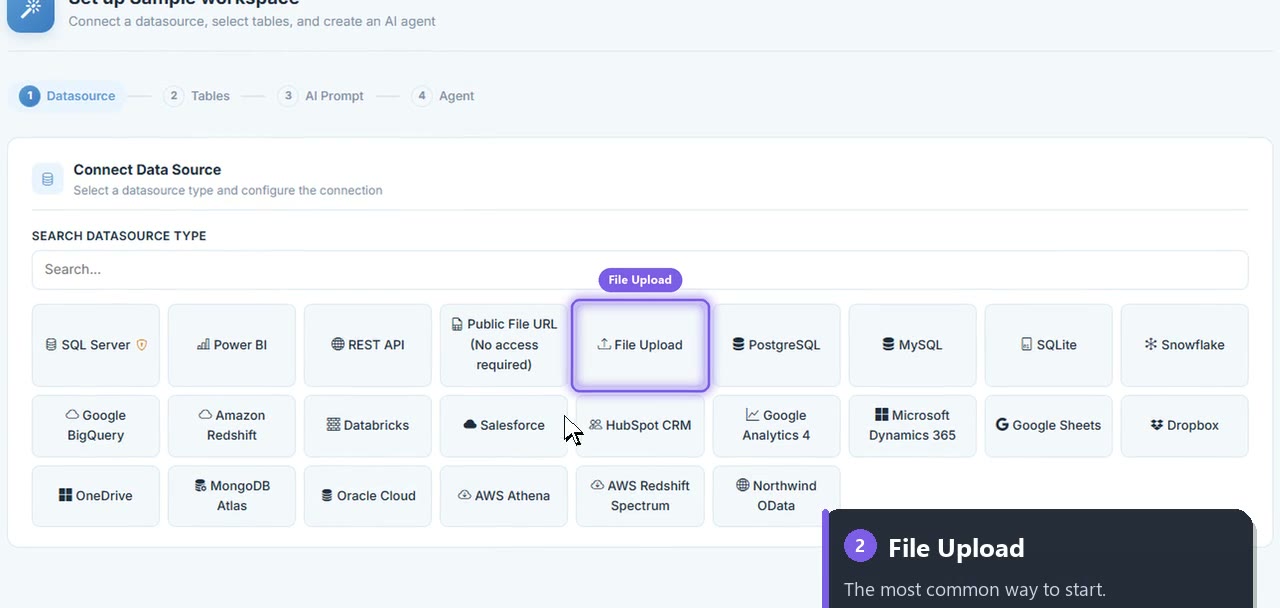Click the Connect Data Source header icon

(48, 179)
